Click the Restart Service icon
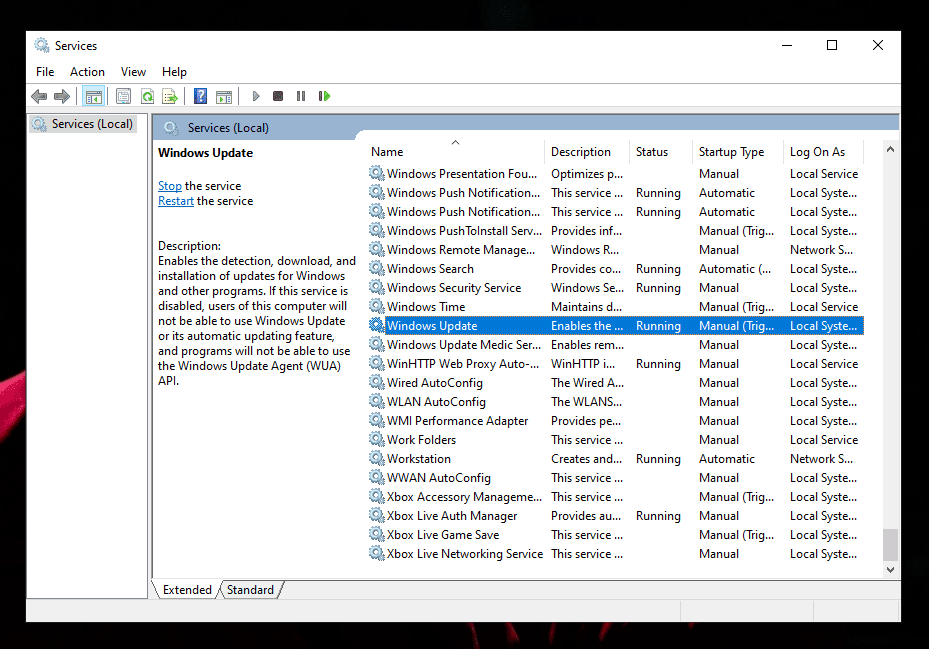Image resolution: width=929 pixels, height=649 pixels. 324,96
